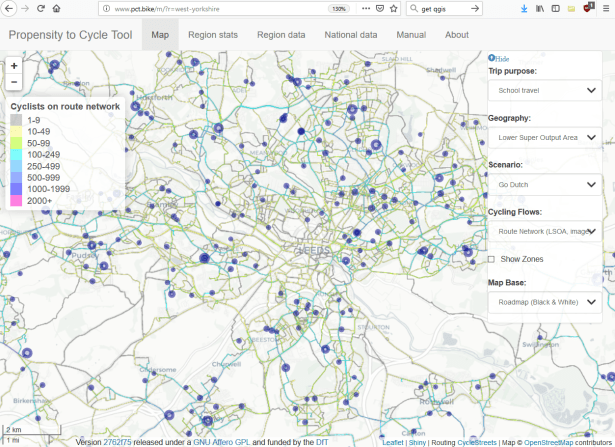The height and width of the screenshot is (447, 615).
Task: Open the GNU Affero GPL link
Action: tap(222, 442)
